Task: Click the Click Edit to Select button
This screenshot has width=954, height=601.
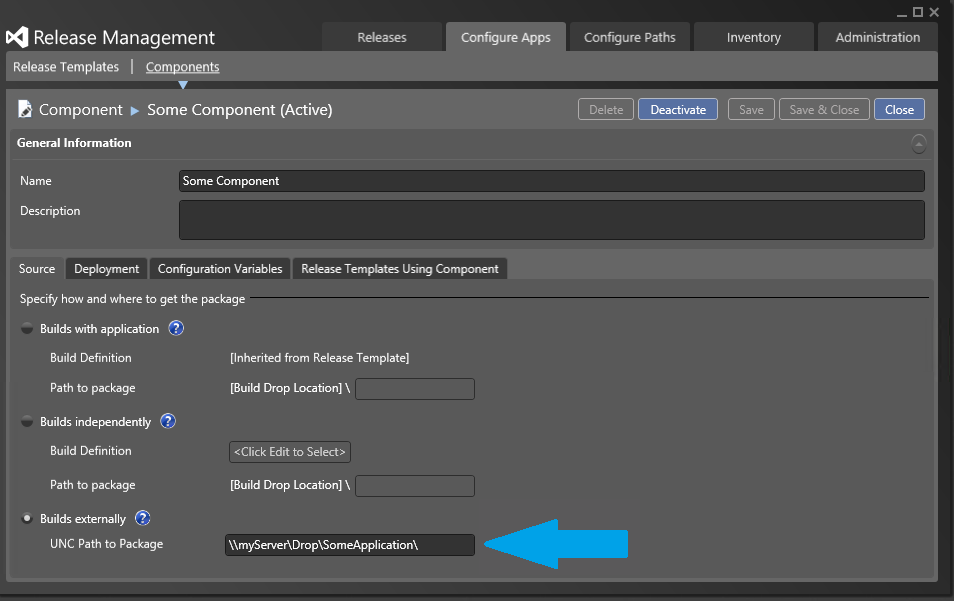Action: pyautogui.click(x=290, y=452)
